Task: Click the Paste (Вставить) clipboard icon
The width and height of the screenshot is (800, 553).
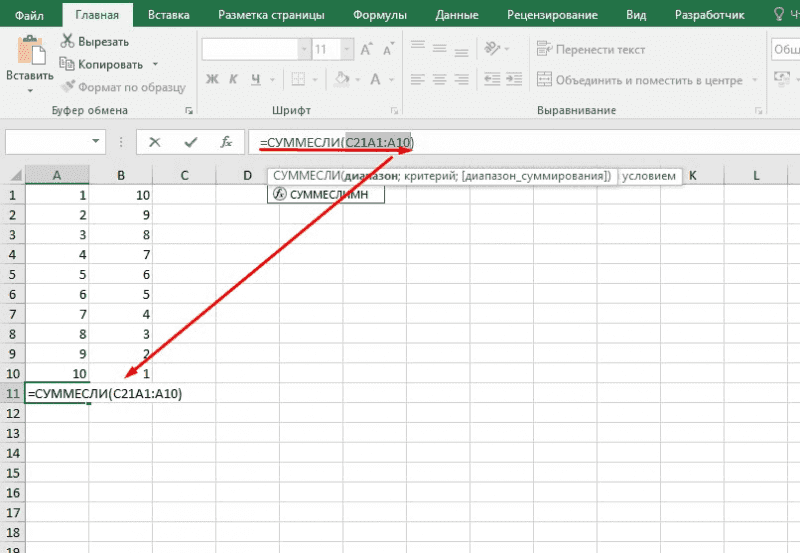Action: (29, 50)
